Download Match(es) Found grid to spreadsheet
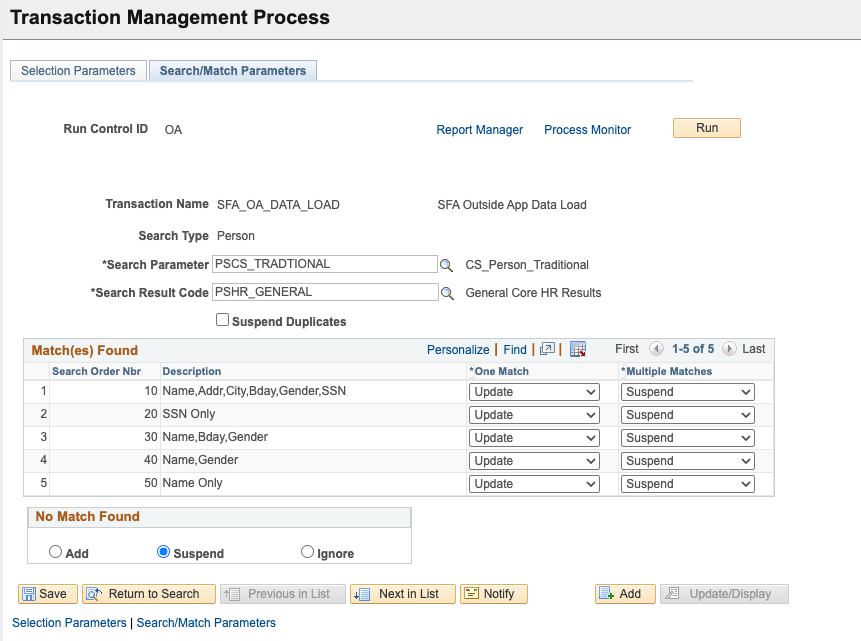 577,350
